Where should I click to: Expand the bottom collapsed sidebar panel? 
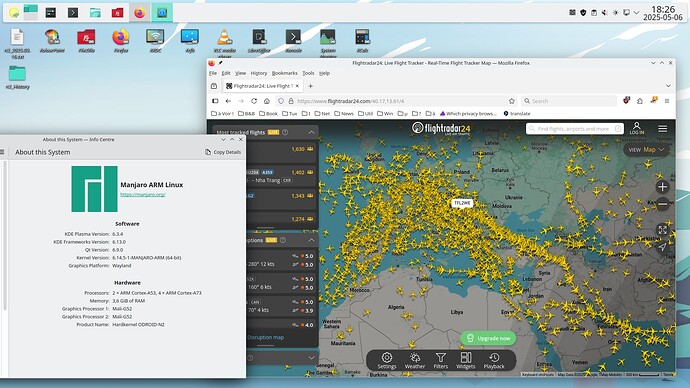click(x=311, y=358)
